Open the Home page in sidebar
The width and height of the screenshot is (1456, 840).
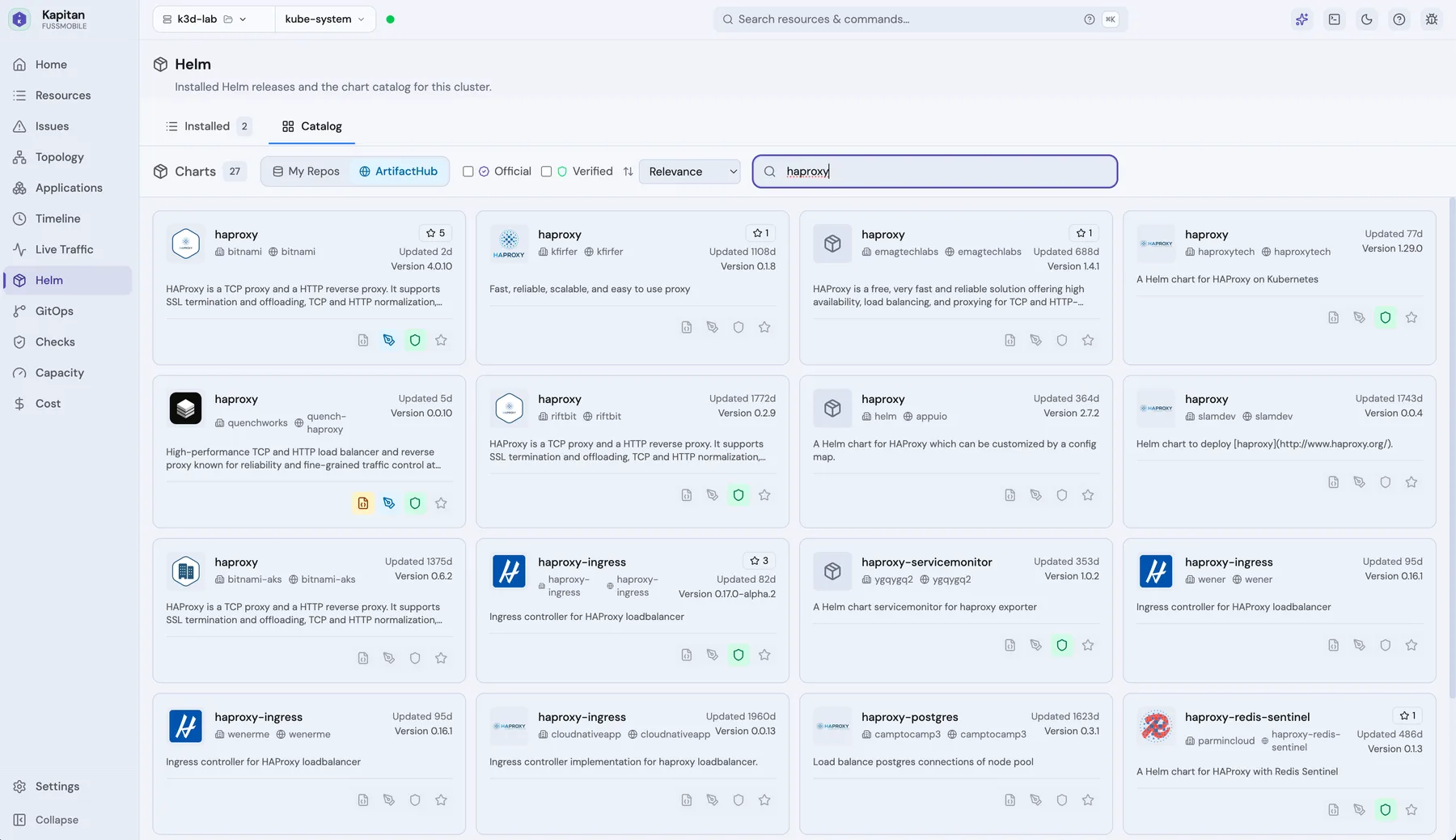(x=68, y=65)
